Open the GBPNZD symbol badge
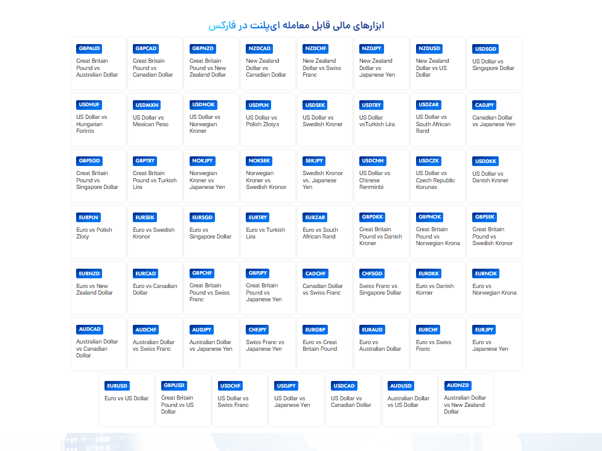The height and width of the screenshot is (451, 602). tap(203, 48)
